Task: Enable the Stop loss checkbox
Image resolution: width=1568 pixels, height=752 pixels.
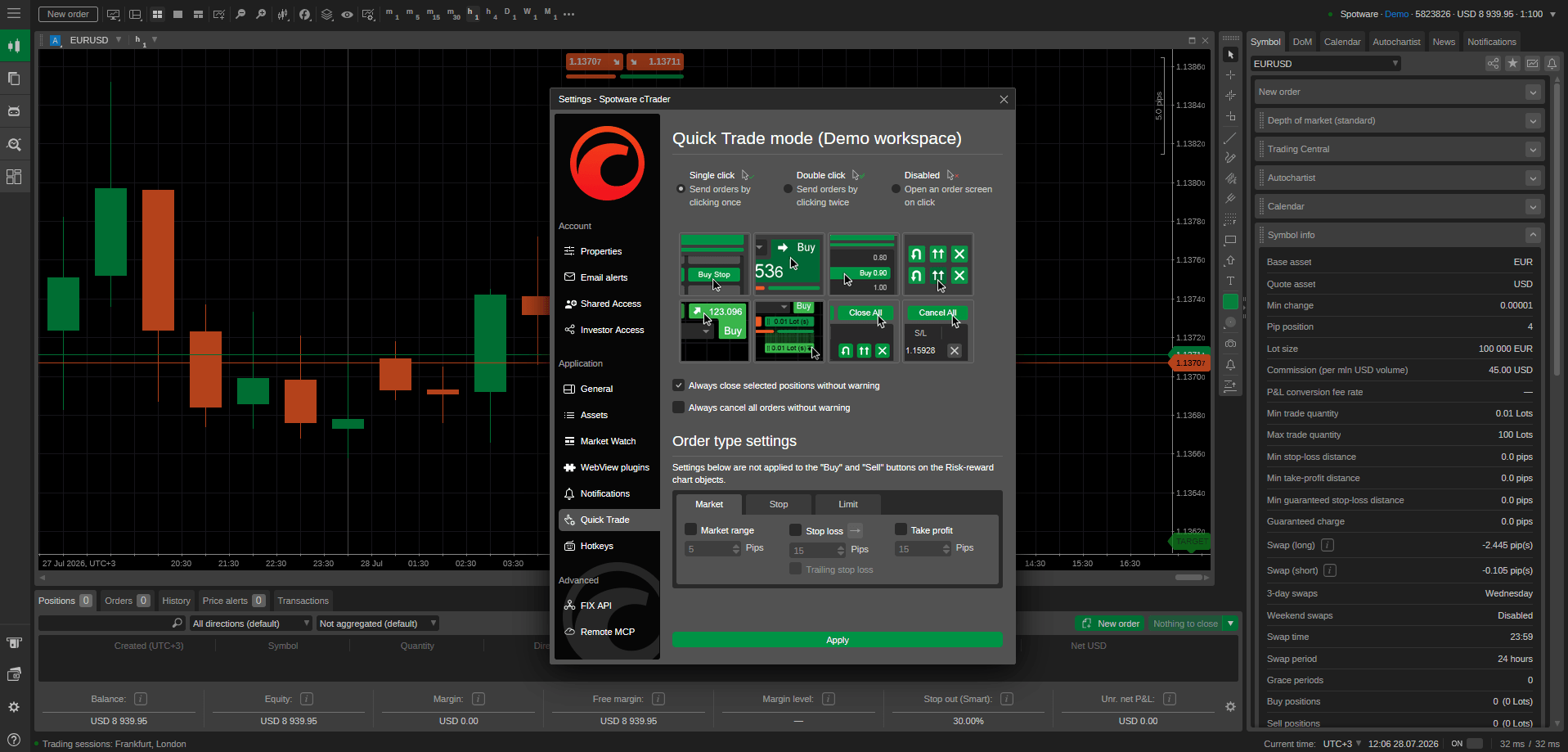Action: pos(796,530)
